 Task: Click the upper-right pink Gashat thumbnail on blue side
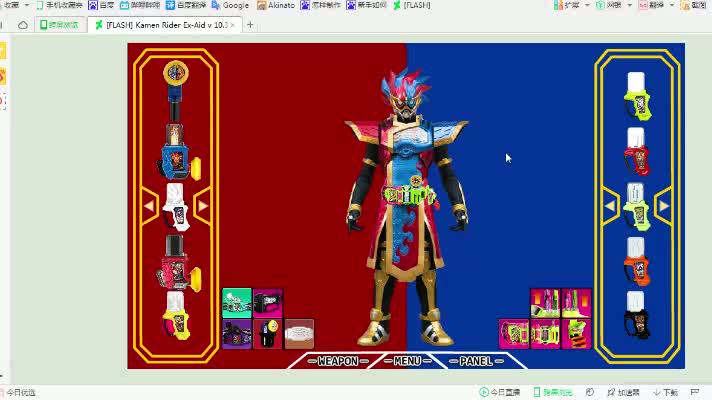pyautogui.click(x=576, y=303)
